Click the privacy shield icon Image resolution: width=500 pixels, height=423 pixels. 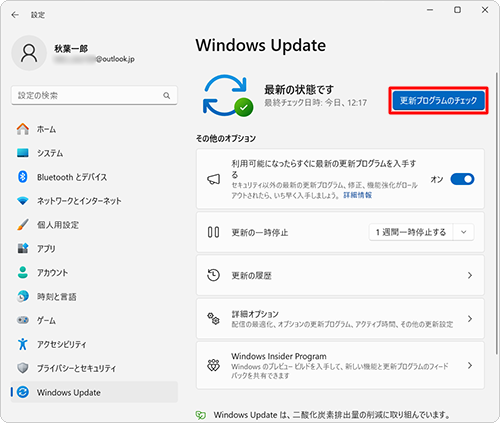click(23, 368)
